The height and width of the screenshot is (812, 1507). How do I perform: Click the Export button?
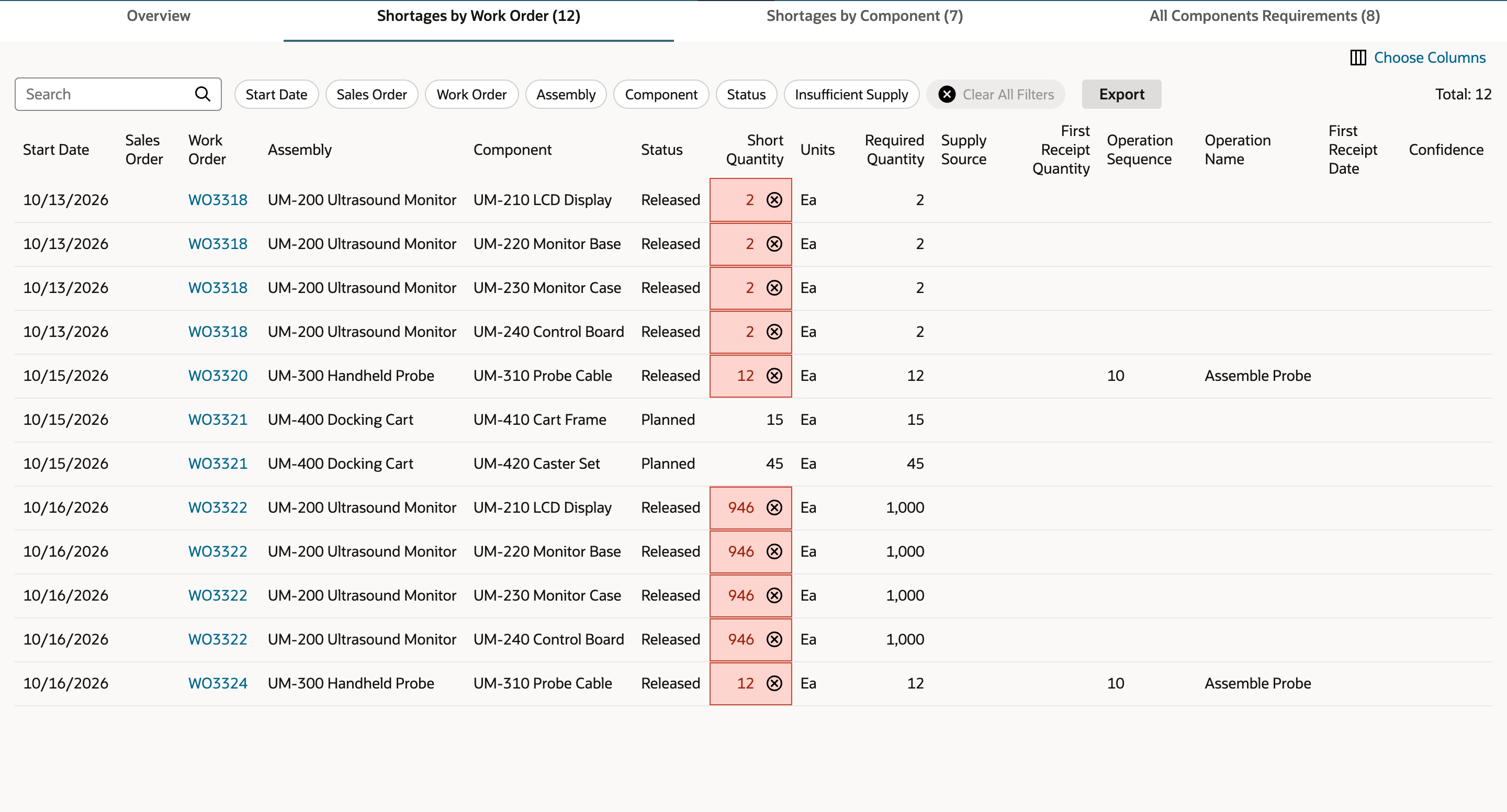point(1121,94)
